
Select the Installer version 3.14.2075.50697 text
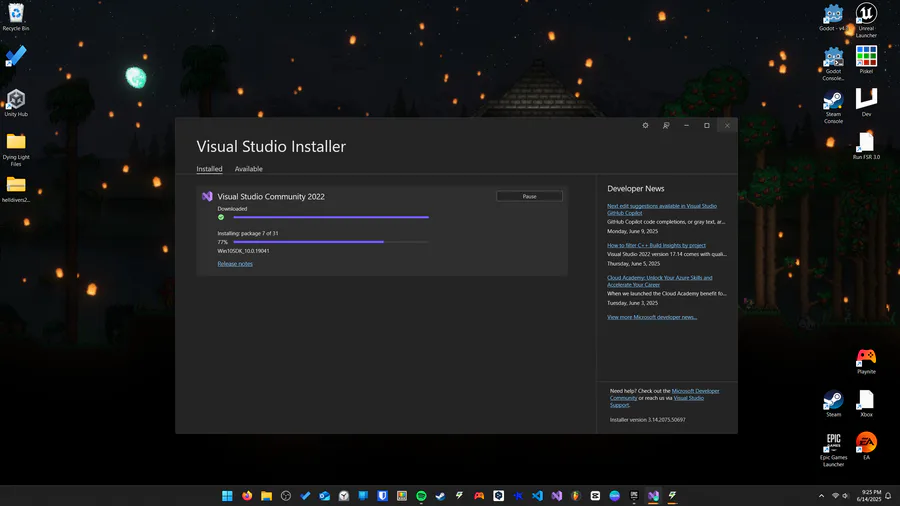(x=647, y=420)
